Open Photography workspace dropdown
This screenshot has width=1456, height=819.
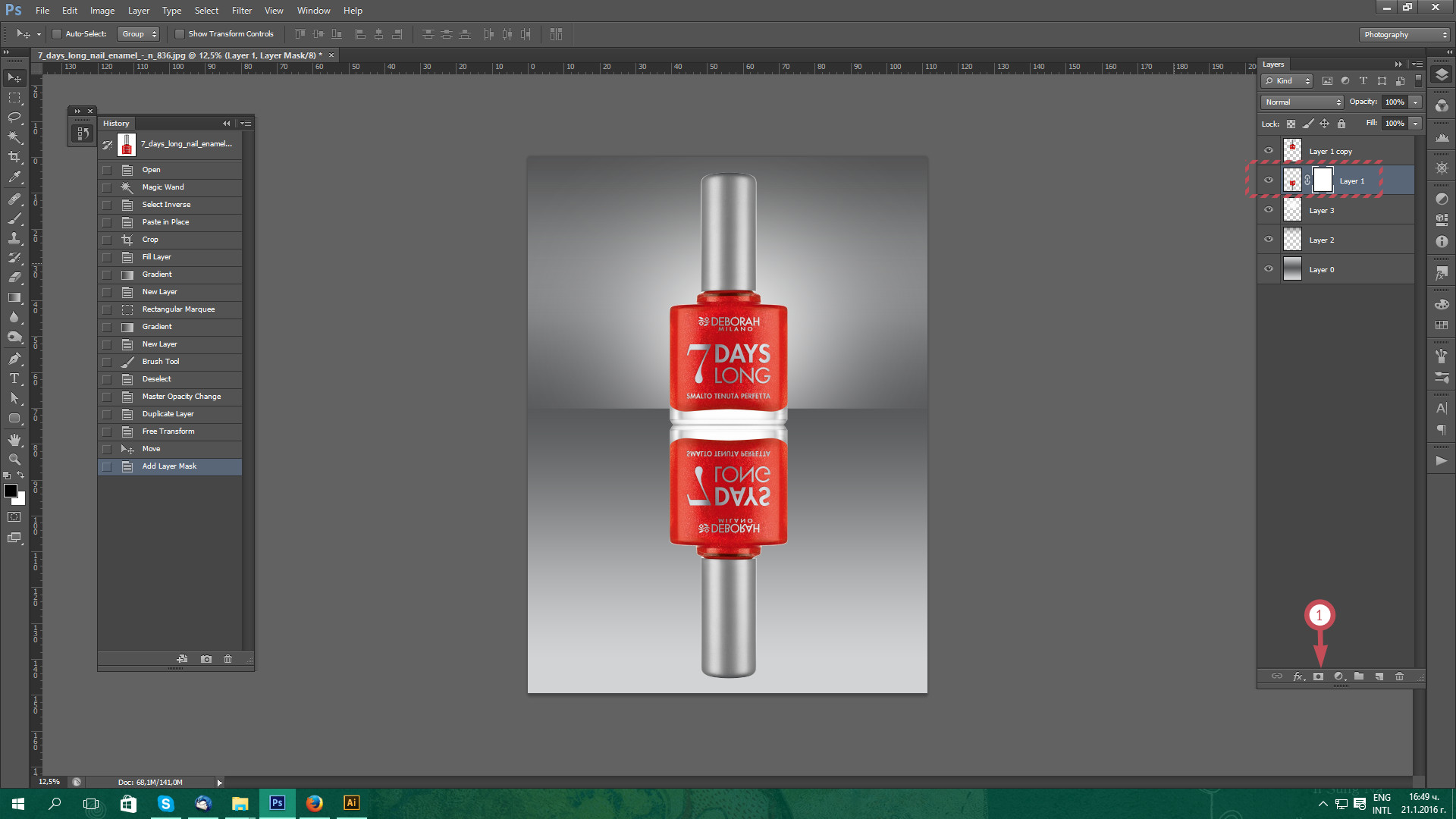point(1404,35)
